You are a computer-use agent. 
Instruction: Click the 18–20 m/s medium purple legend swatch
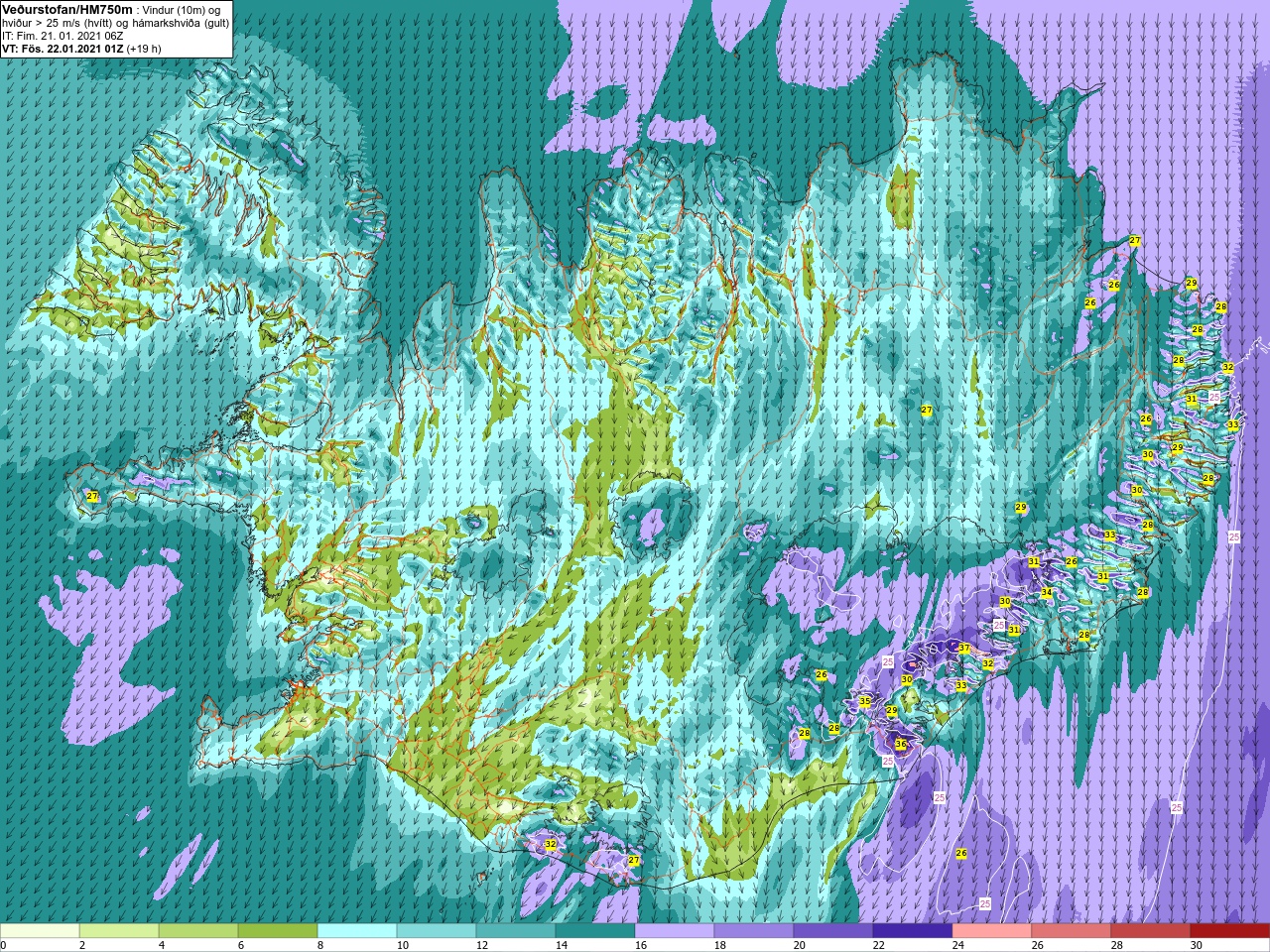754,931
